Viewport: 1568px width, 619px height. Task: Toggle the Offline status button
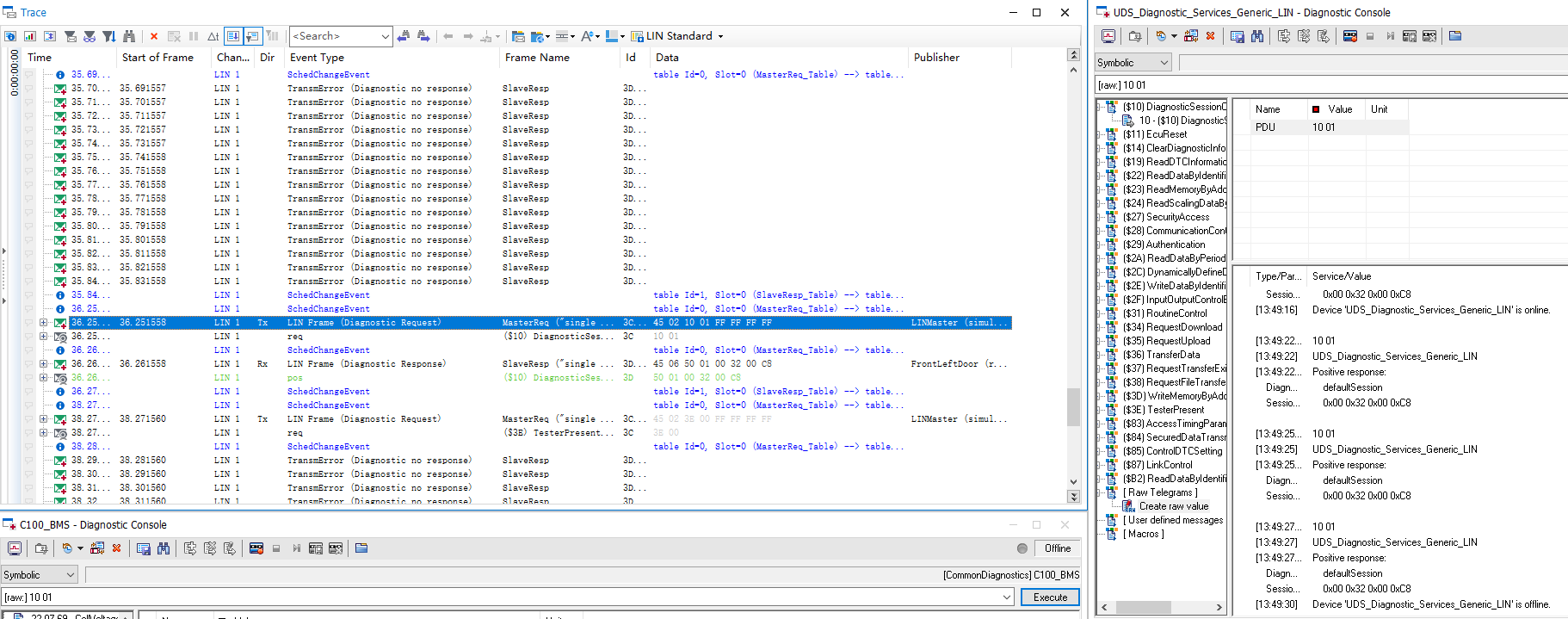click(1057, 548)
